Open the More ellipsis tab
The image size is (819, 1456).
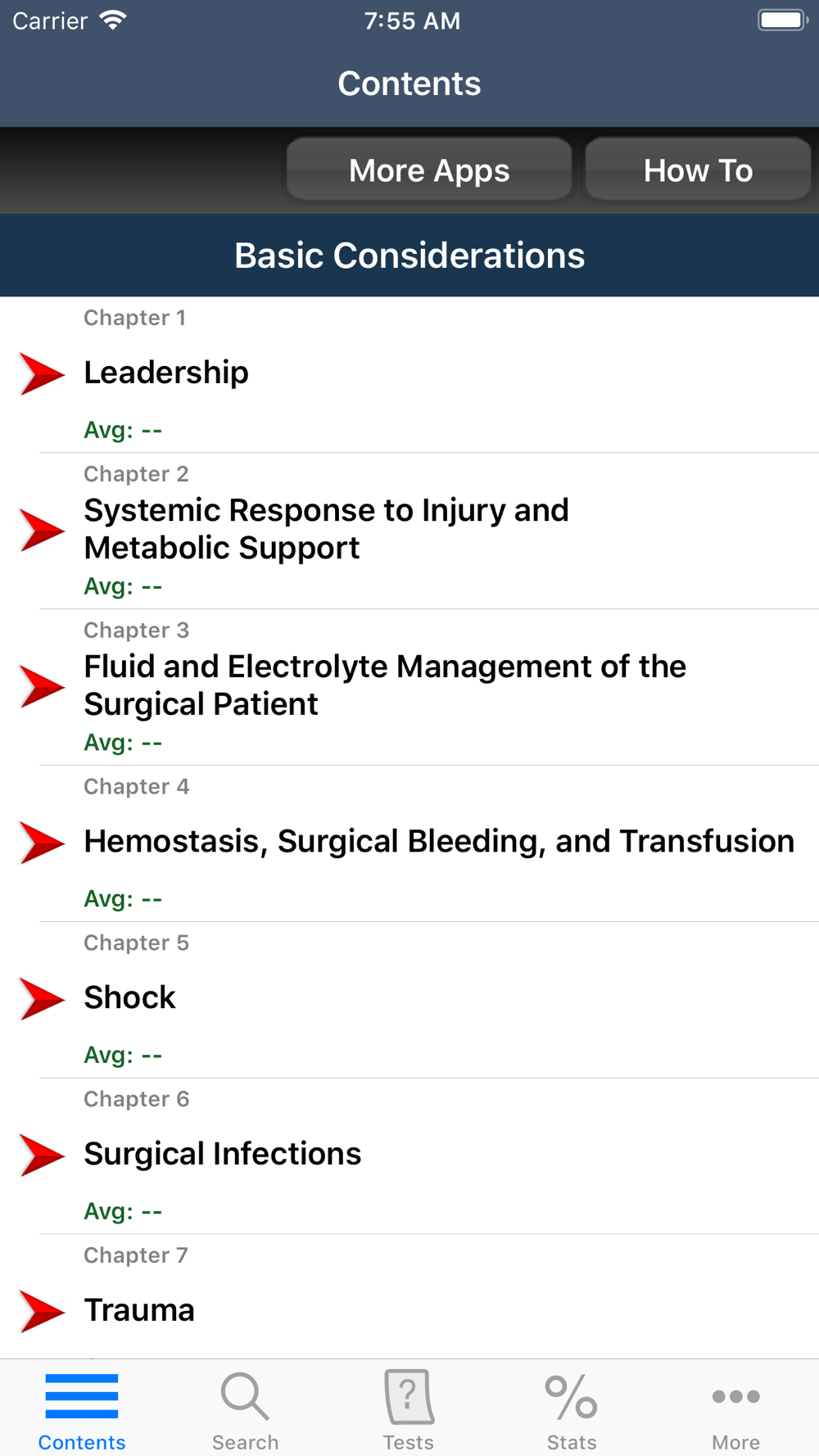coord(735,1411)
